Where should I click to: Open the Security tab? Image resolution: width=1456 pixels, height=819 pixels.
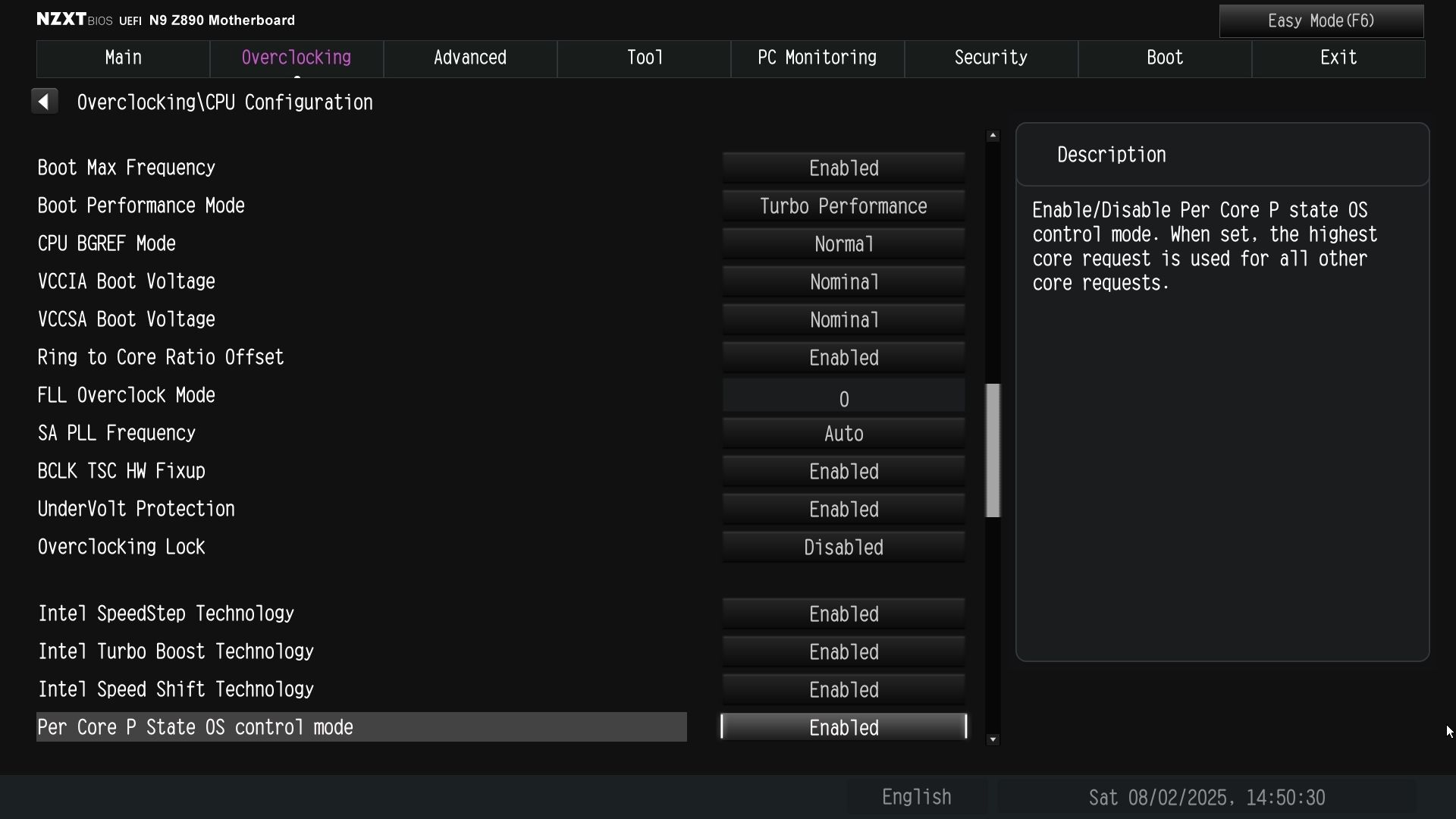click(x=991, y=58)
